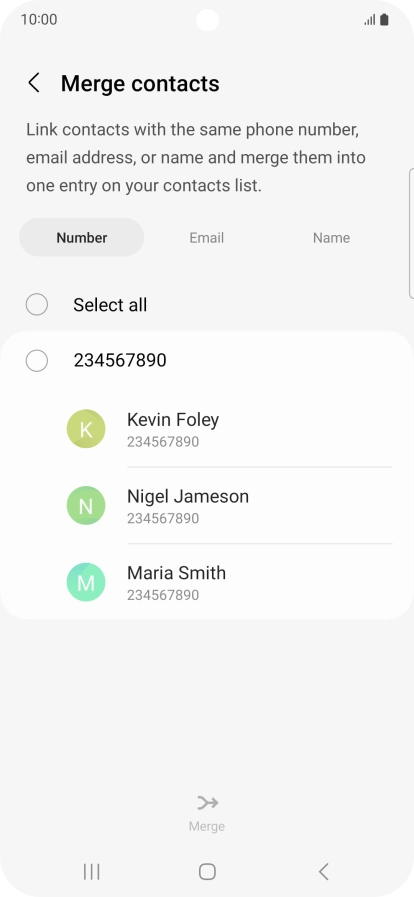Image resolution: width=414 pixels, height=897 pixels.
Task: Toggle the Select all radio circle
Action: (x=37, y=304)
